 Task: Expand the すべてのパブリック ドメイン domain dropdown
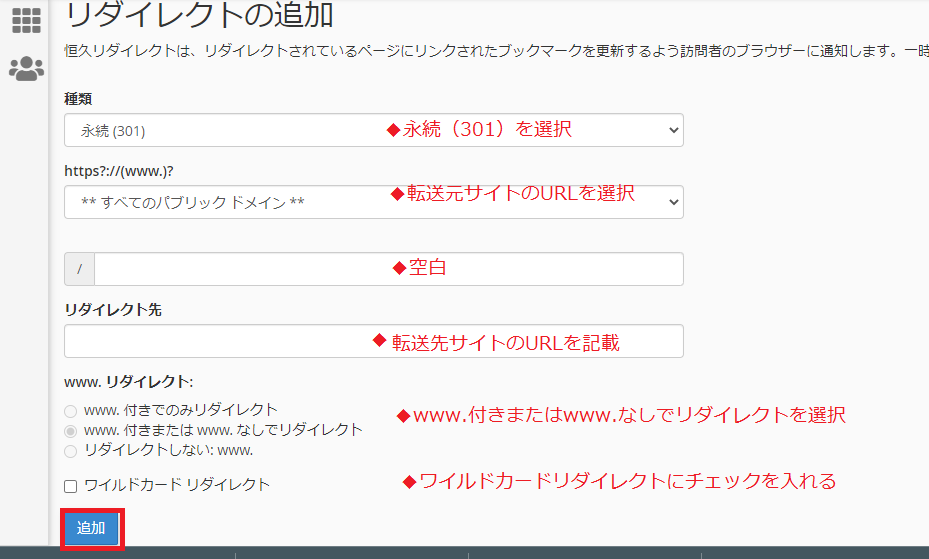pyautogui.click(x=373, y=202)
